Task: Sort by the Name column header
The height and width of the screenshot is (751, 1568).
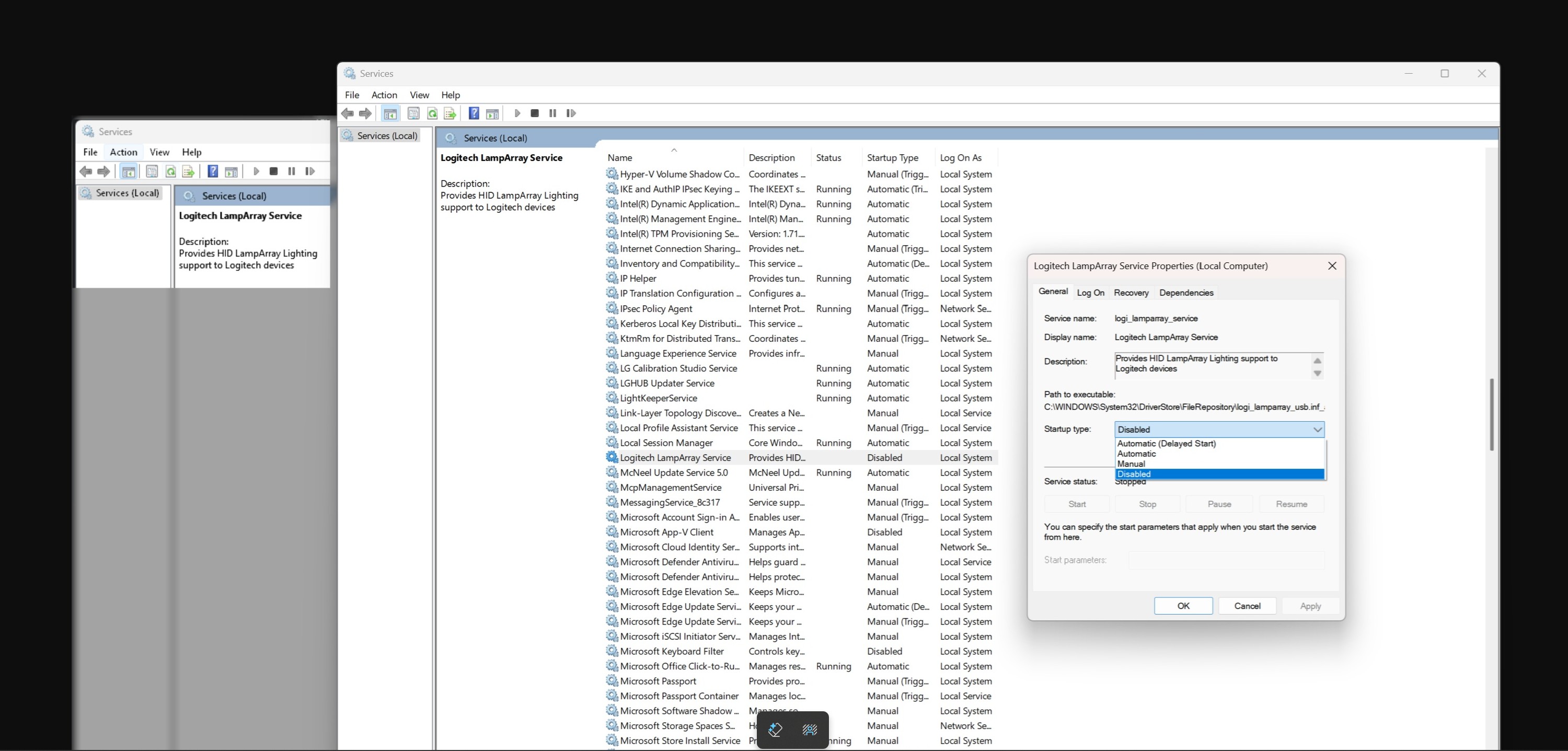Action: (x=674, y=158)
